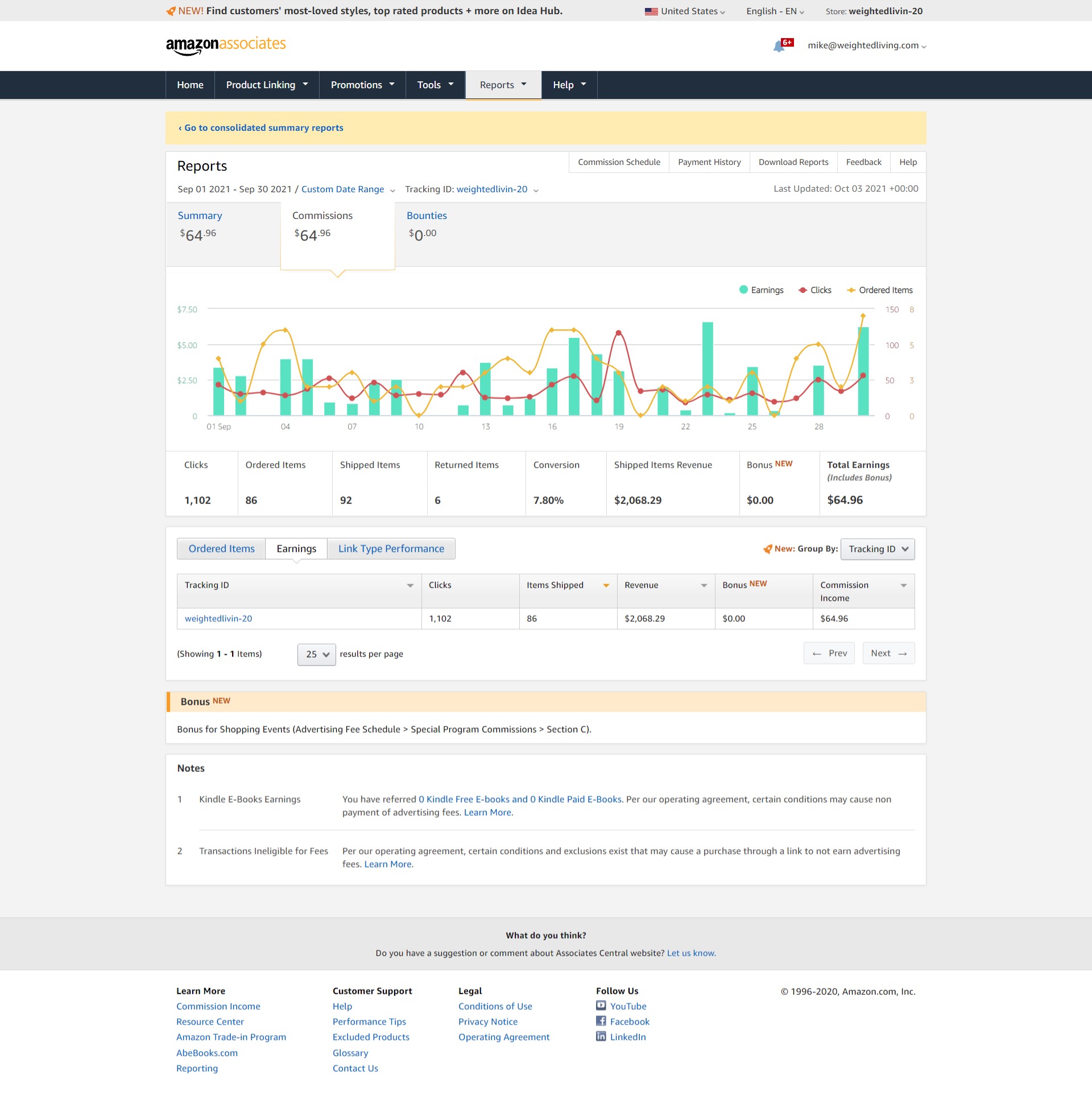Open Reporting footer link
This screenshot has height=1099, width=1092.
[x=197, y=1068]
